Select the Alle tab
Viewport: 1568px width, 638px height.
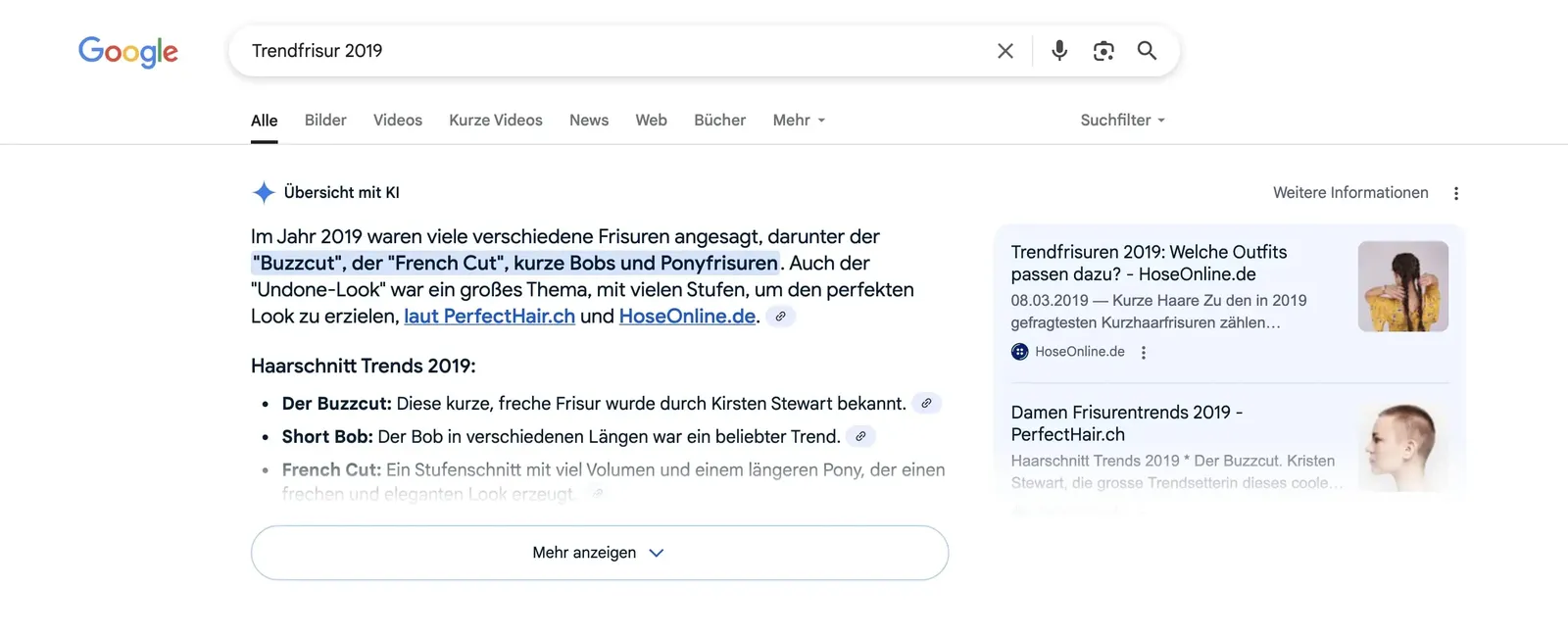pos(265,121)
